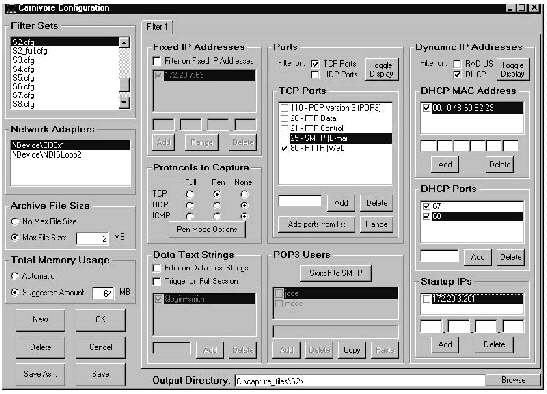The width and height of the screenshot is (547, 394).
Task: Click the Browse button
Action: click(513, 380)
